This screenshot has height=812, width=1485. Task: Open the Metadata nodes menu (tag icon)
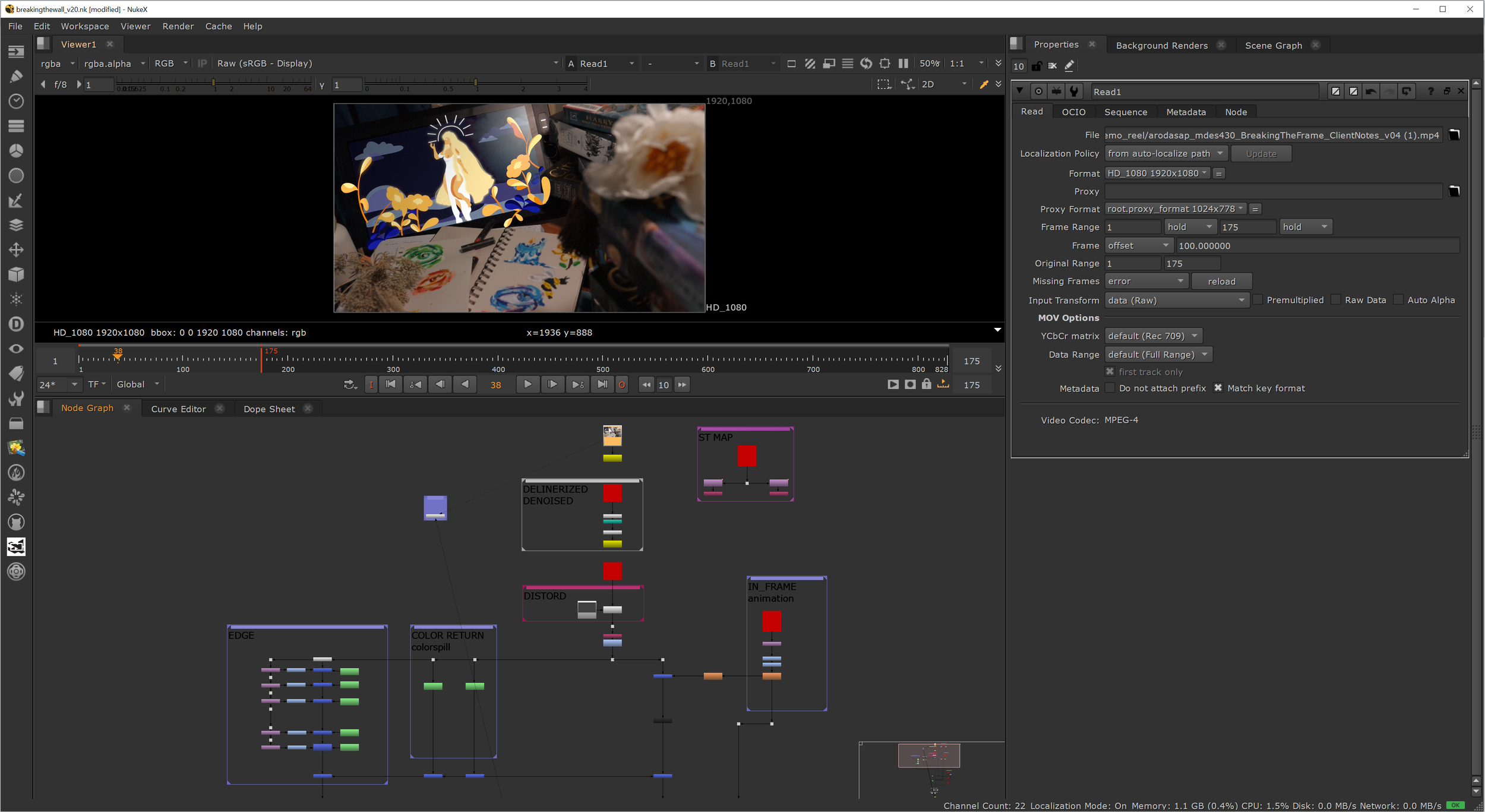[x=16, y=374]
